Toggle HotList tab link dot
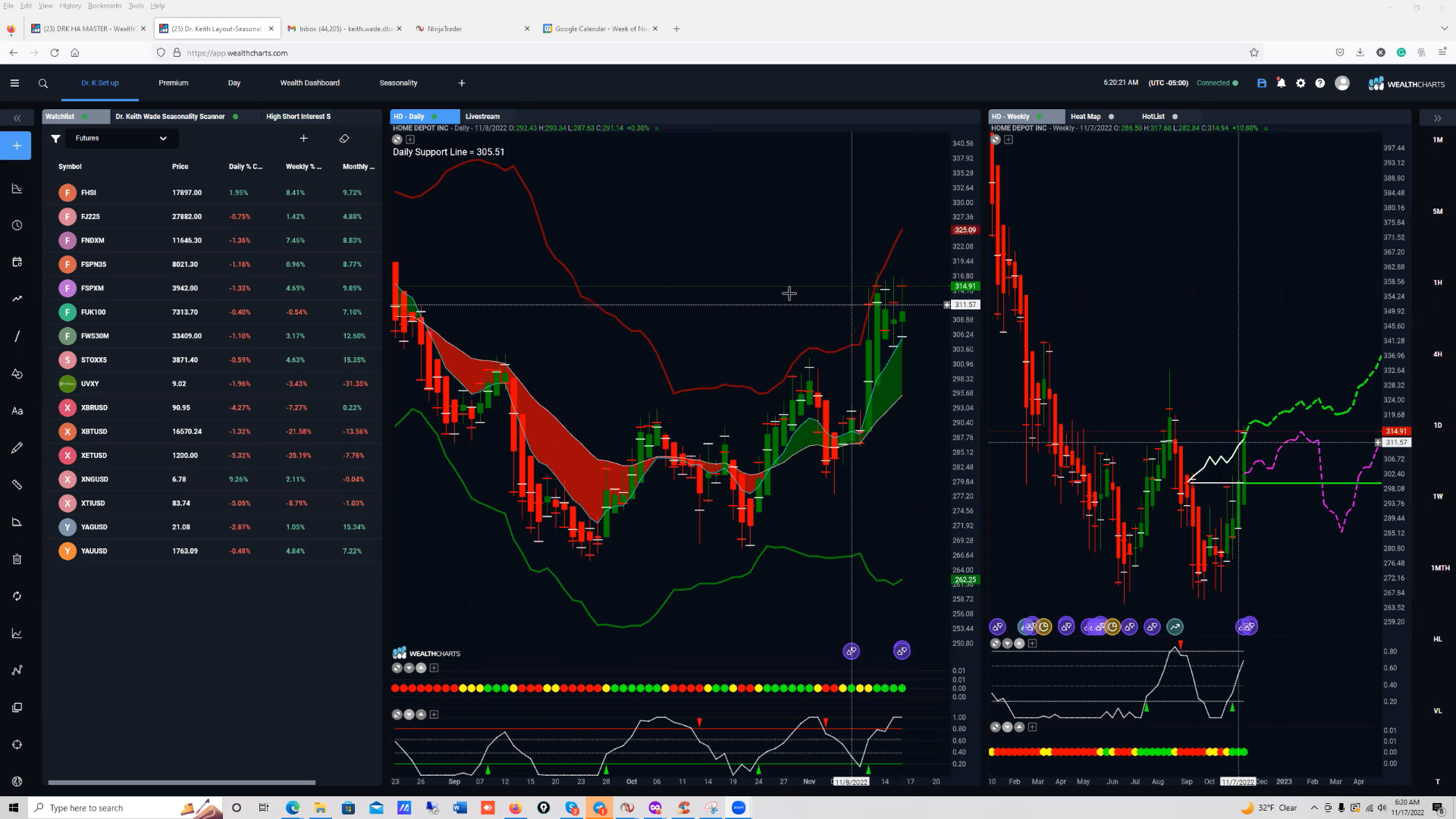Screen dimensions: 1456x819 [x=1175, y=117]
